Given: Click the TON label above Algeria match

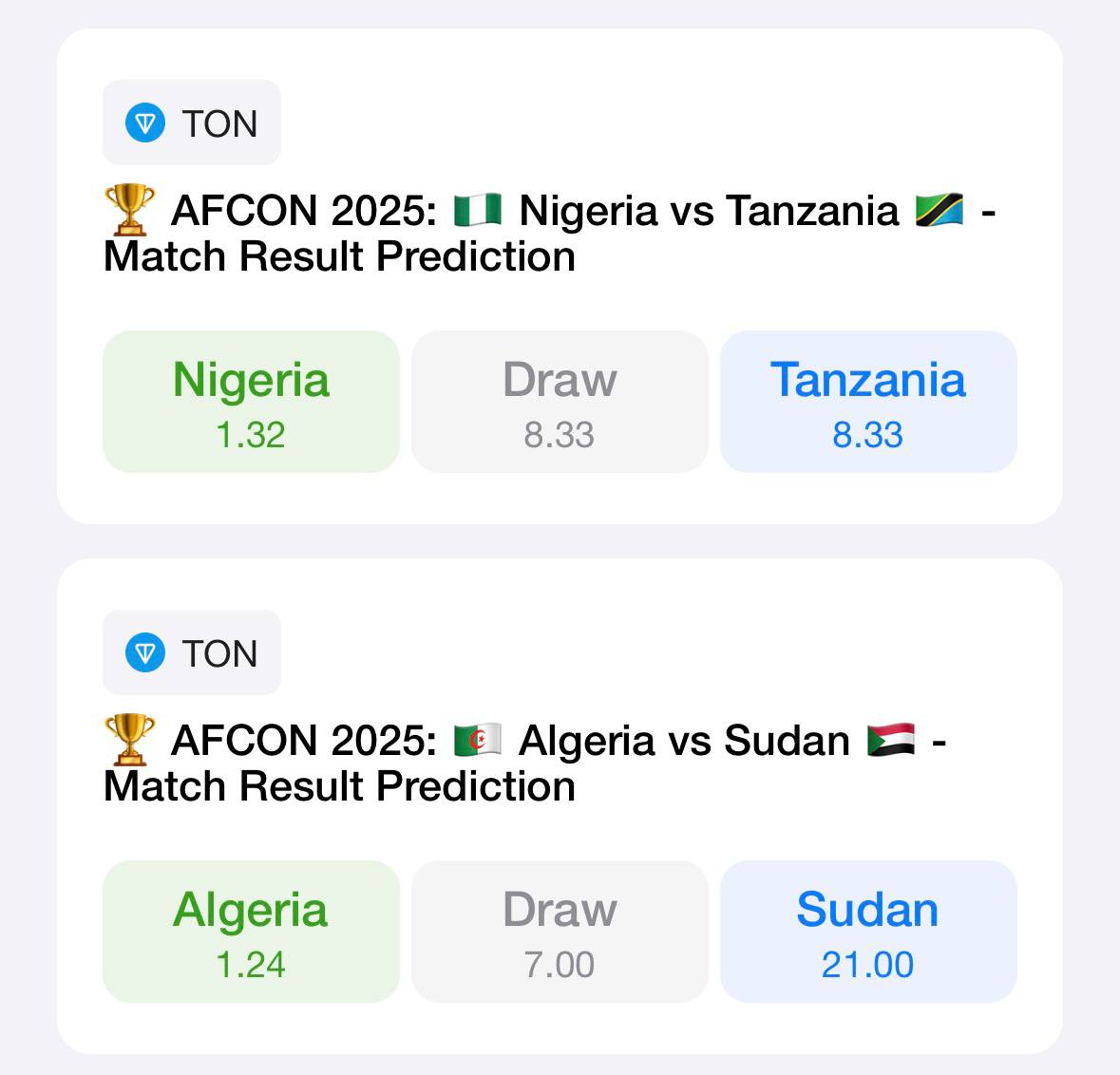Looking at the screenshot, I should coord(219,653).
